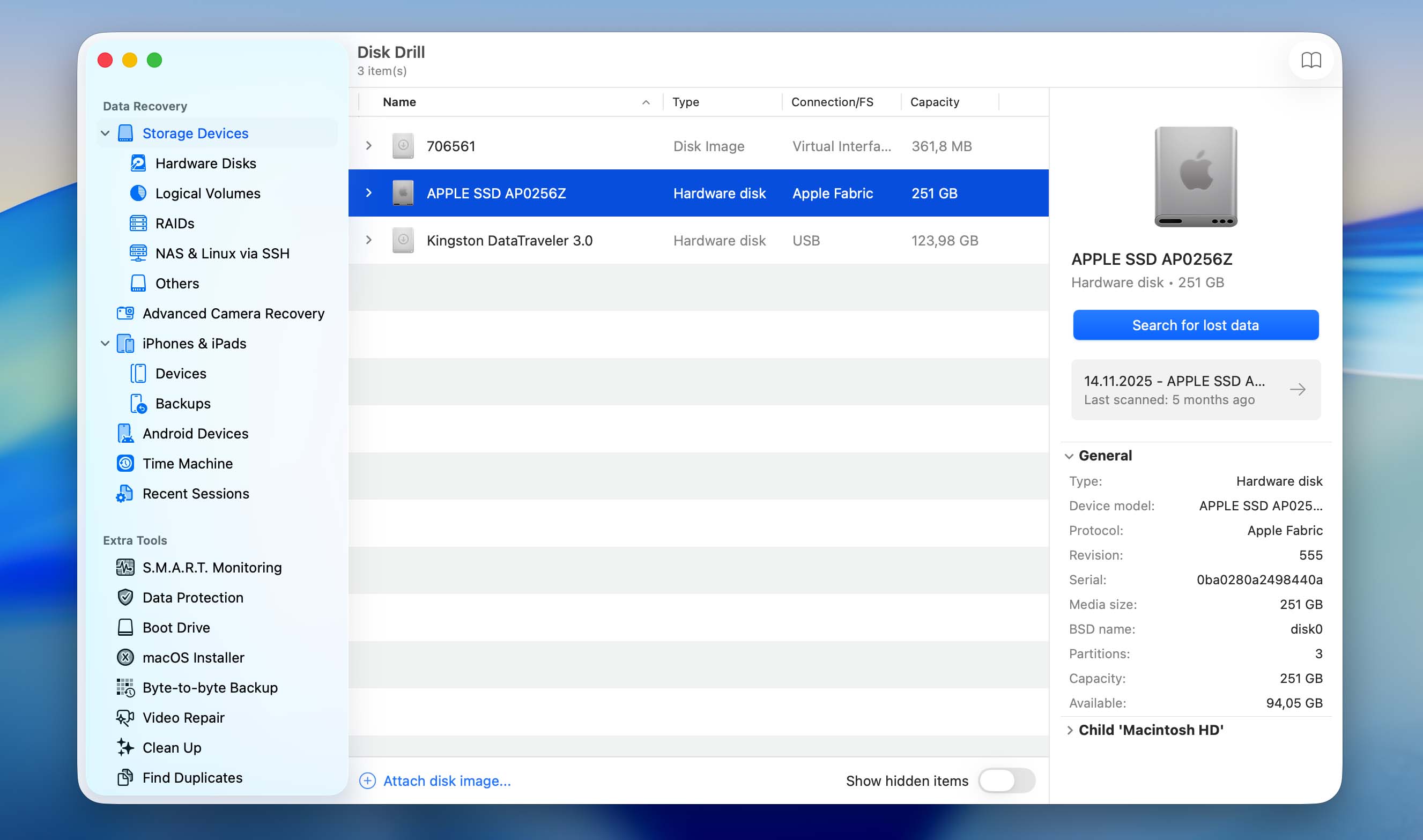Click the Devices phone icon
This screenshot has width=1423, height=840.
pyautogui.click(x=138, y=373)
